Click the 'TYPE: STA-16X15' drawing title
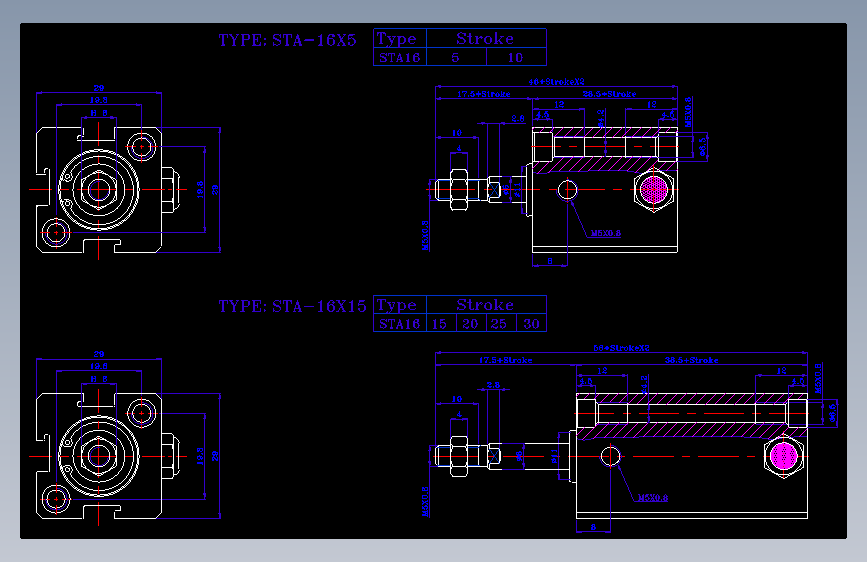The height and width of the screenshot is (562, 867). tap(292, 306)
